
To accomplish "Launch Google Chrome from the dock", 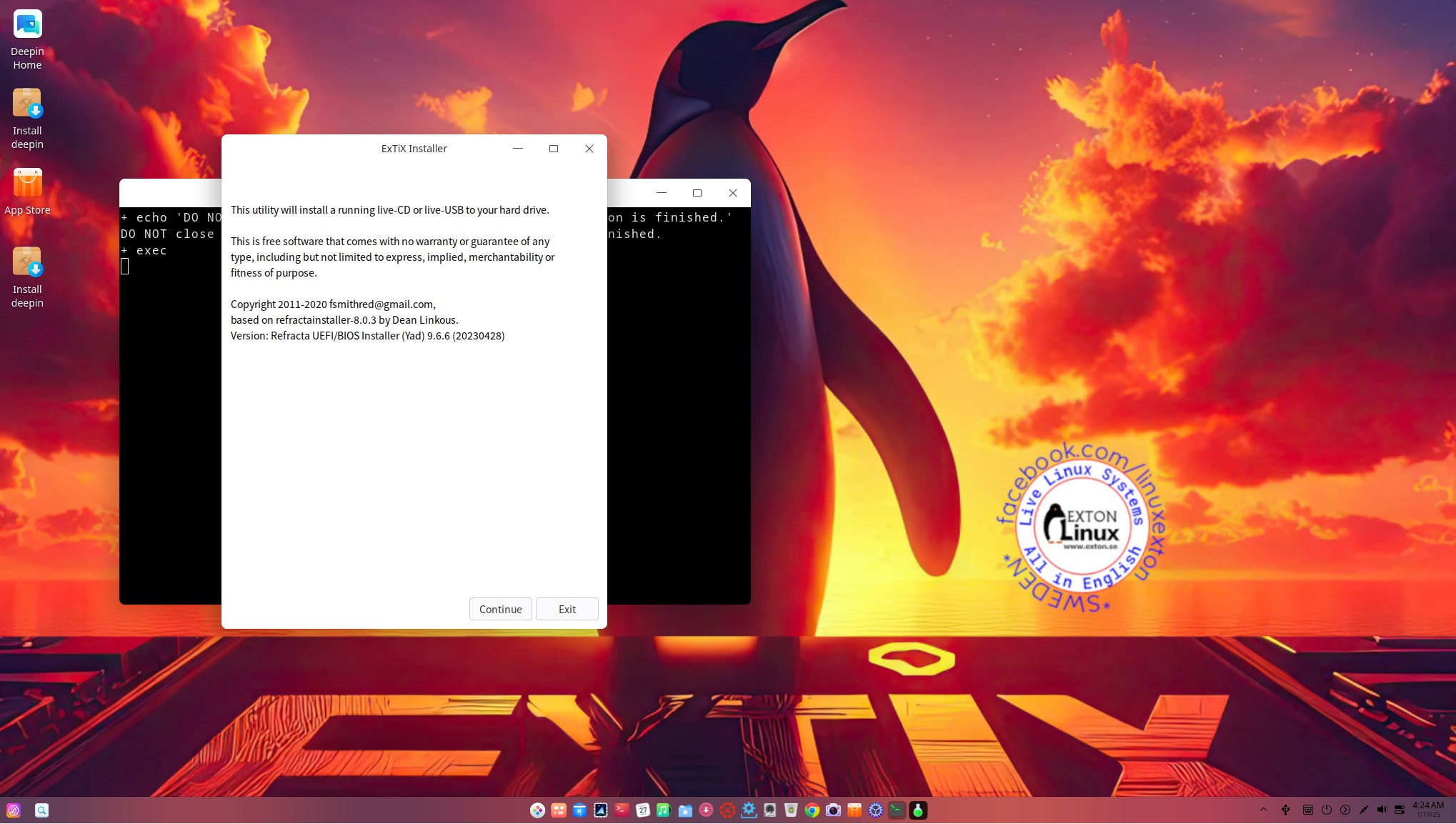I will pyautogui.click(x=812, y=810).
